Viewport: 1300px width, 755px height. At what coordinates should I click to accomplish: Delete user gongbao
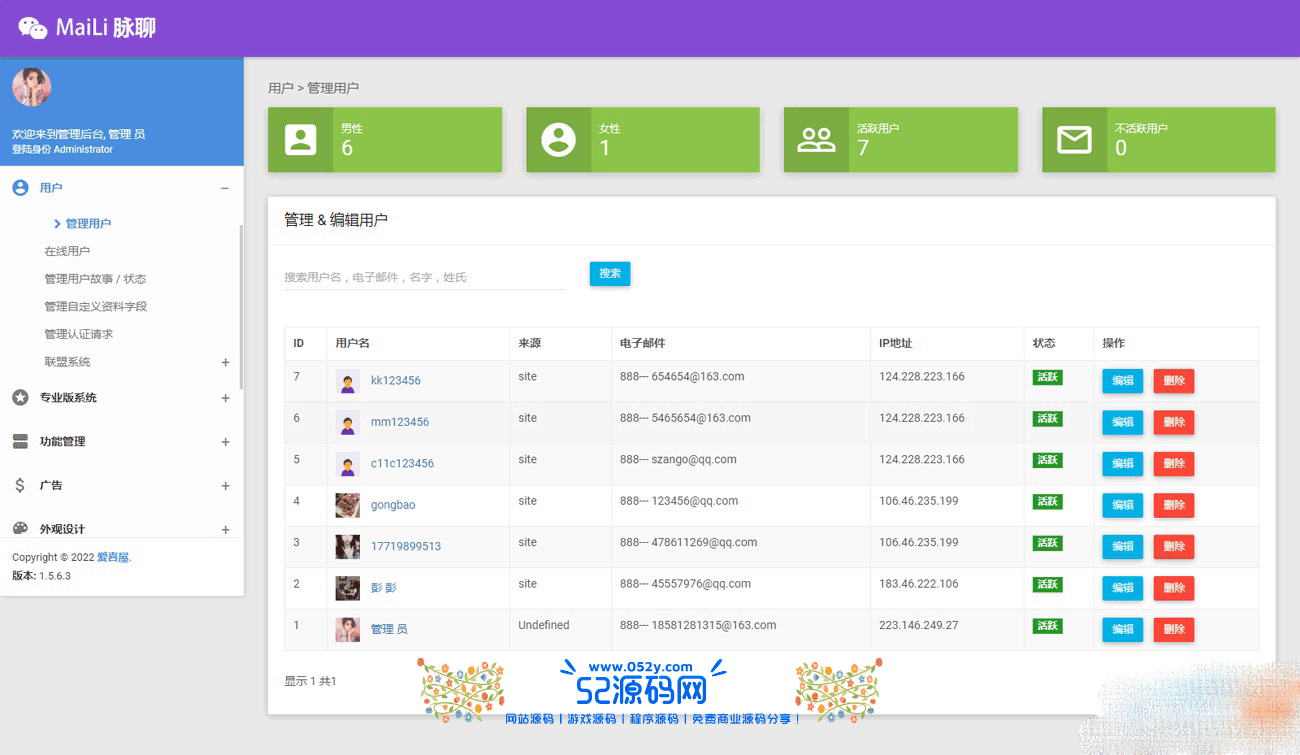pyautogui.click(x=1174, y=505)
